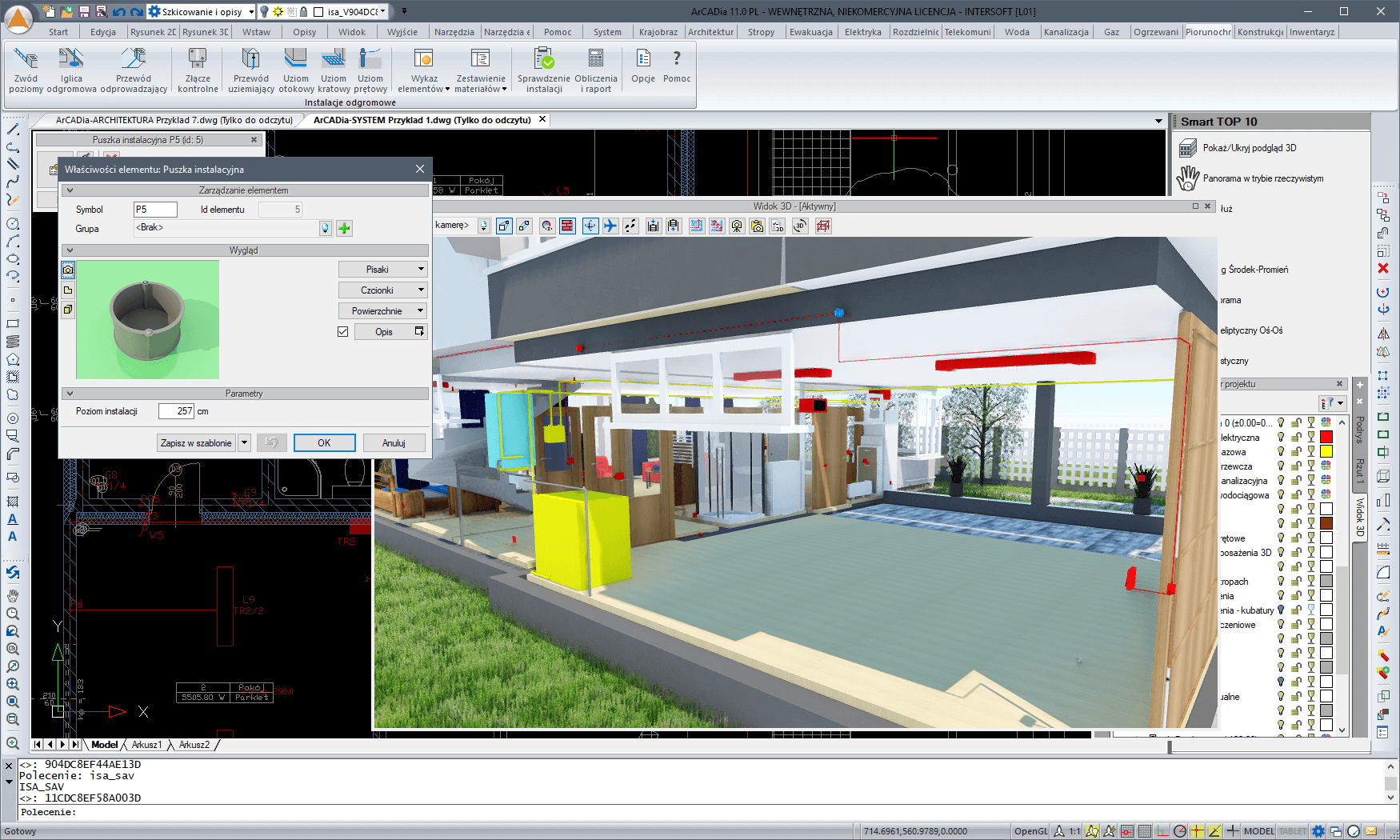The image size is (1400, 840).
Task: Run Sprawdzenie instalacji check
Action: pyautogui.click(x=544, y=70)
